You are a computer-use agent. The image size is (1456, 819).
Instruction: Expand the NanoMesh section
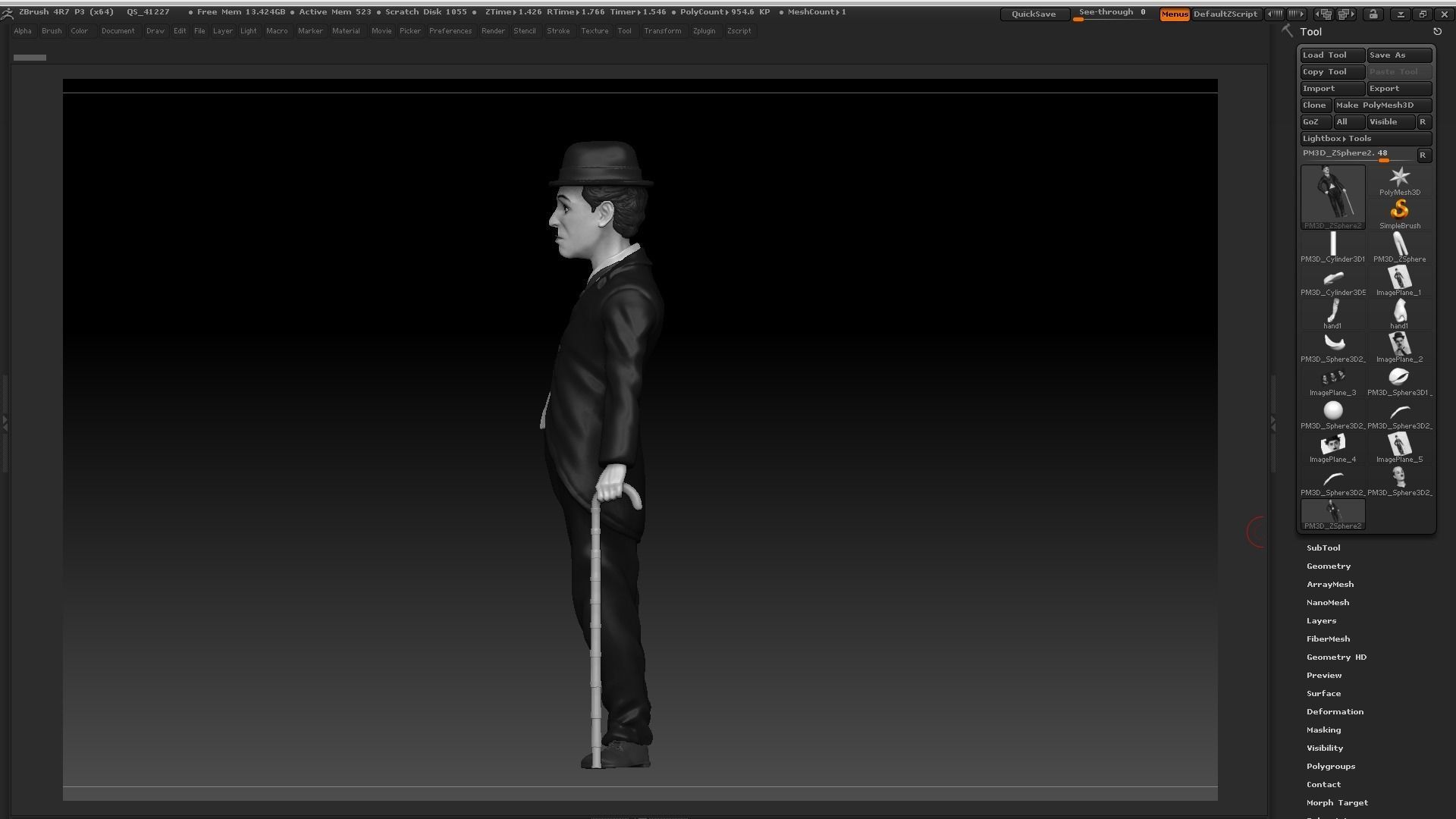click(1327, 602)
